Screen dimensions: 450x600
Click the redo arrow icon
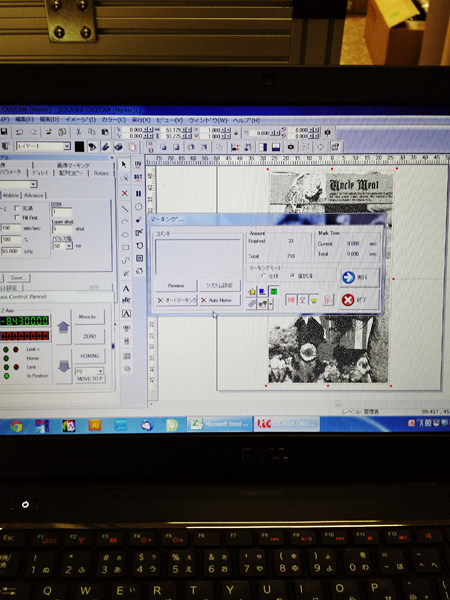pyautogui.click(x=33, y=132)
